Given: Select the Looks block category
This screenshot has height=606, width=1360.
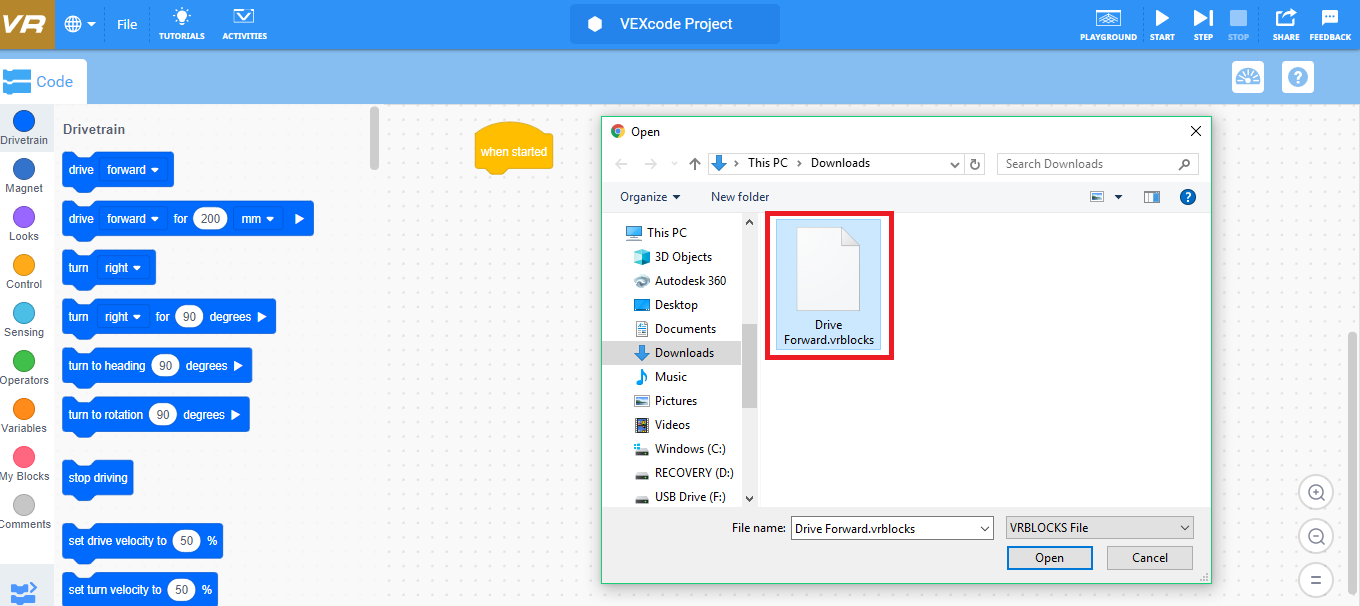Looking at the screenshot, I should [x=24, y=225].
